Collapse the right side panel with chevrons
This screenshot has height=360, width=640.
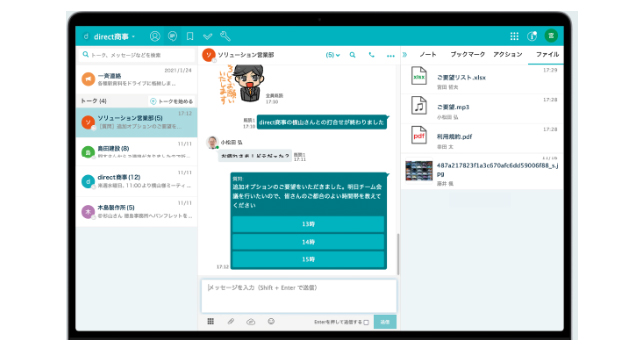click(x=405, y=55)
